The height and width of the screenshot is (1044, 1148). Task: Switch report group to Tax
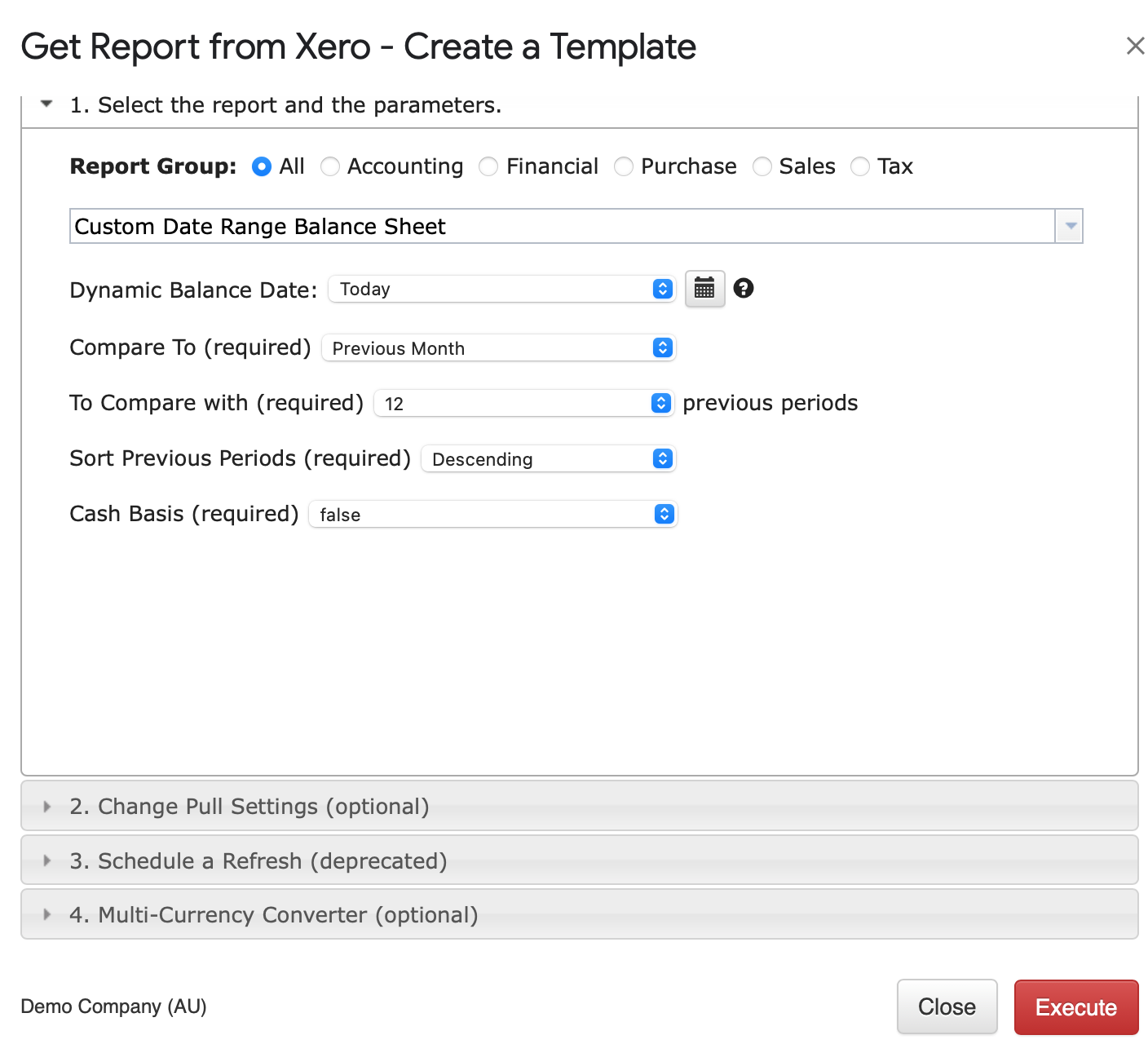(860, 166)
